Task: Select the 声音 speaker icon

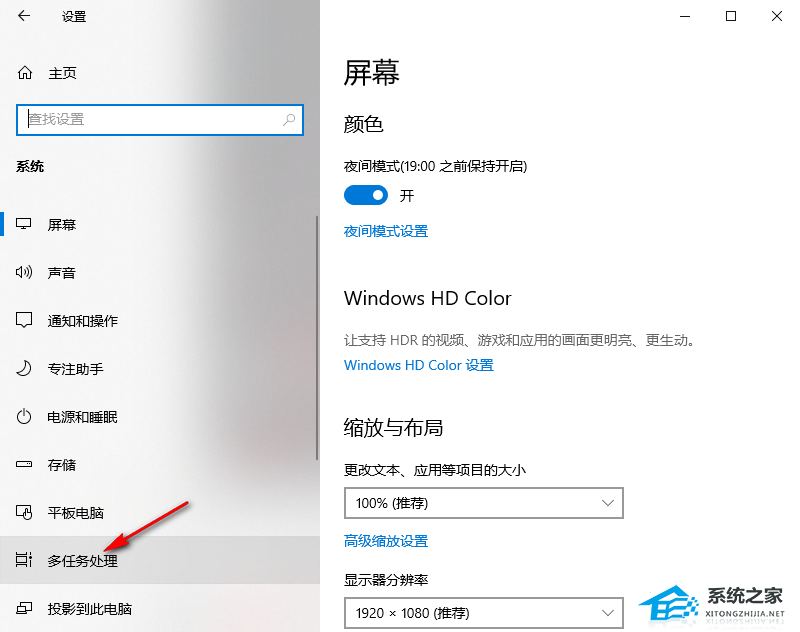Action: (24, 272)
